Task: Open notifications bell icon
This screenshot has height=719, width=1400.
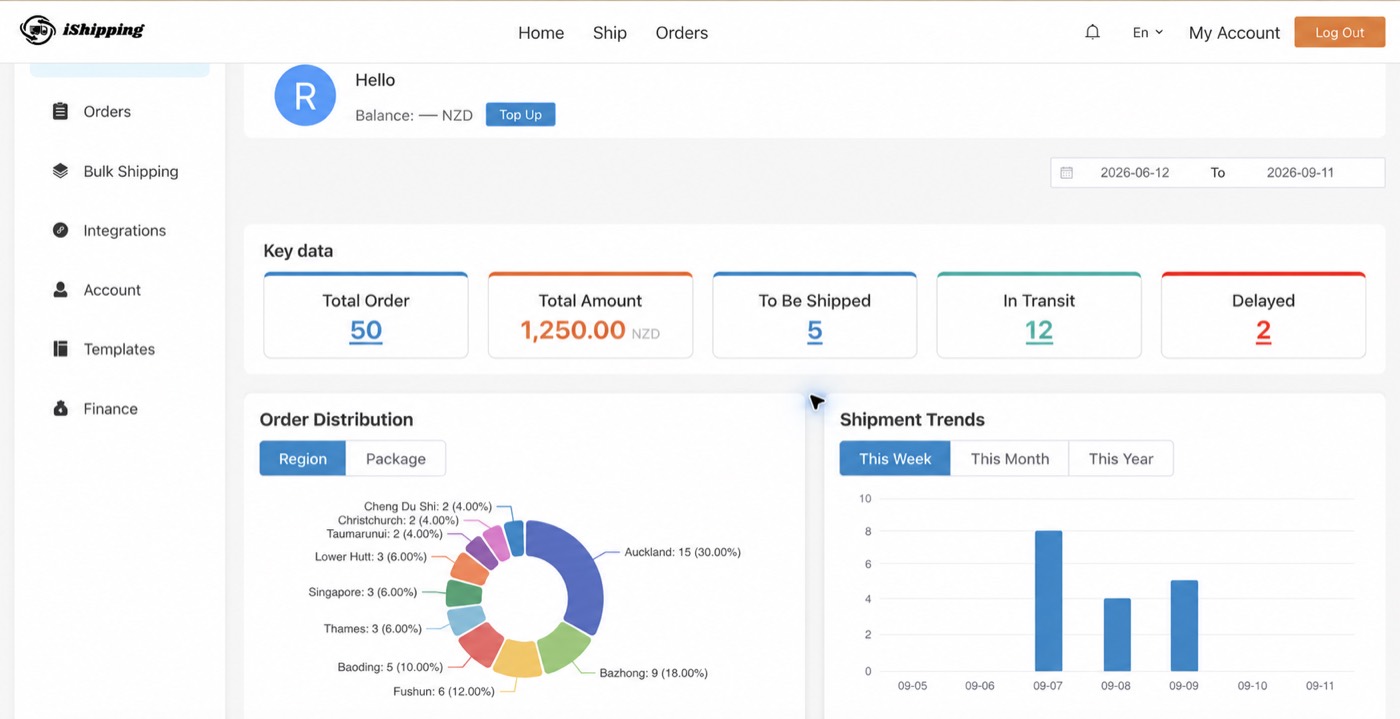Action: [1092, 32]
